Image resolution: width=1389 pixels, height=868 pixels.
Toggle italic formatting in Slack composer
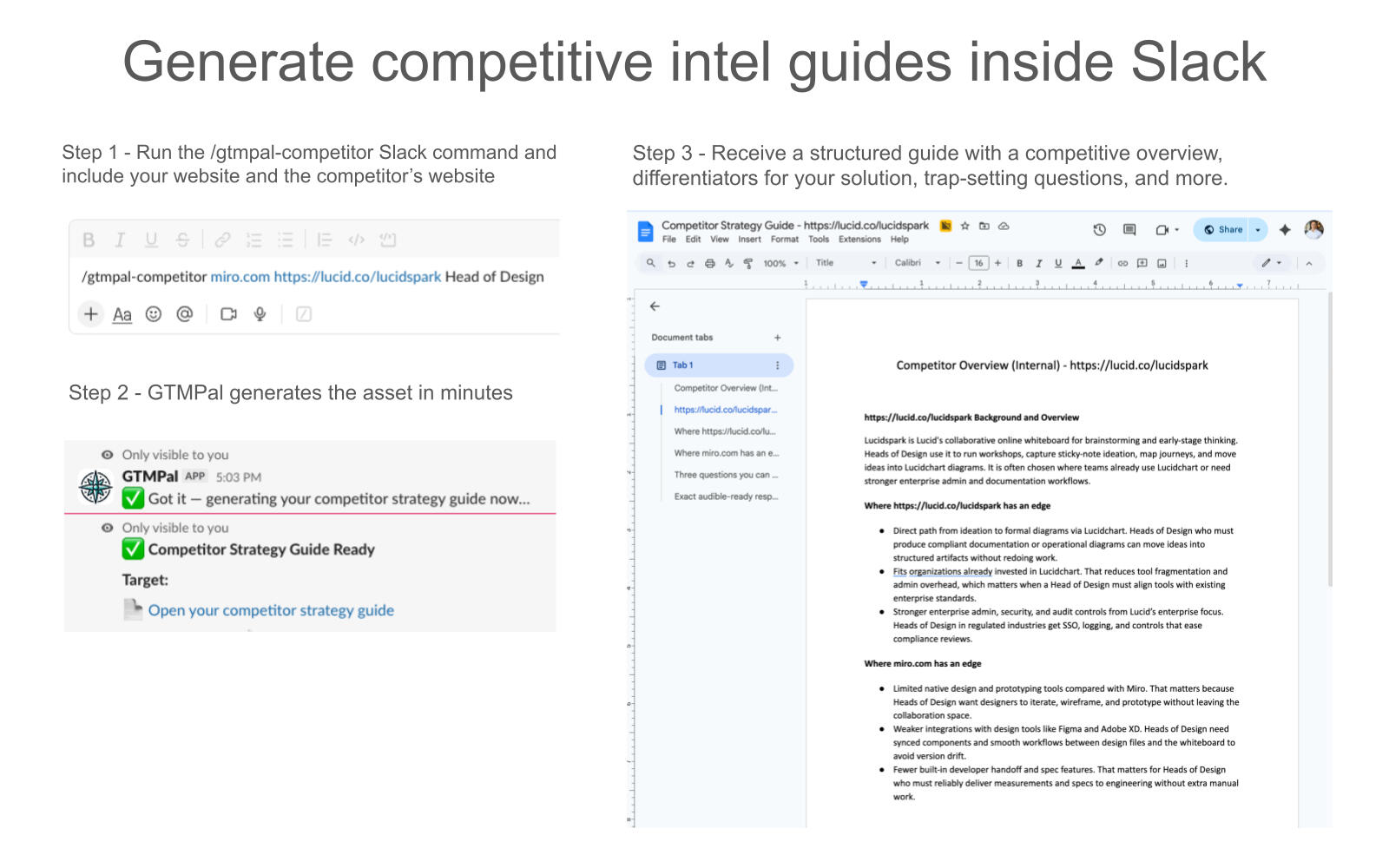[x=120, y=240]
